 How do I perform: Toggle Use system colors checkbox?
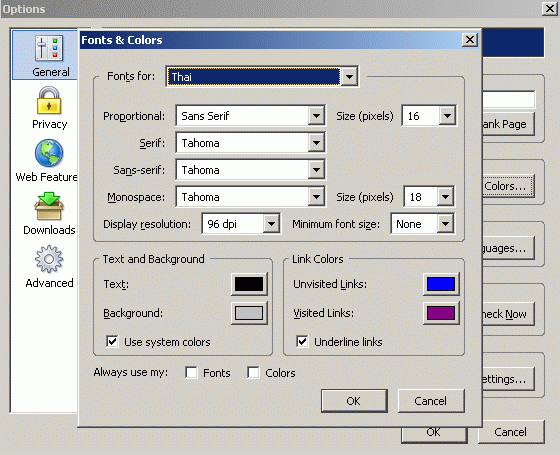coord(112,341)
